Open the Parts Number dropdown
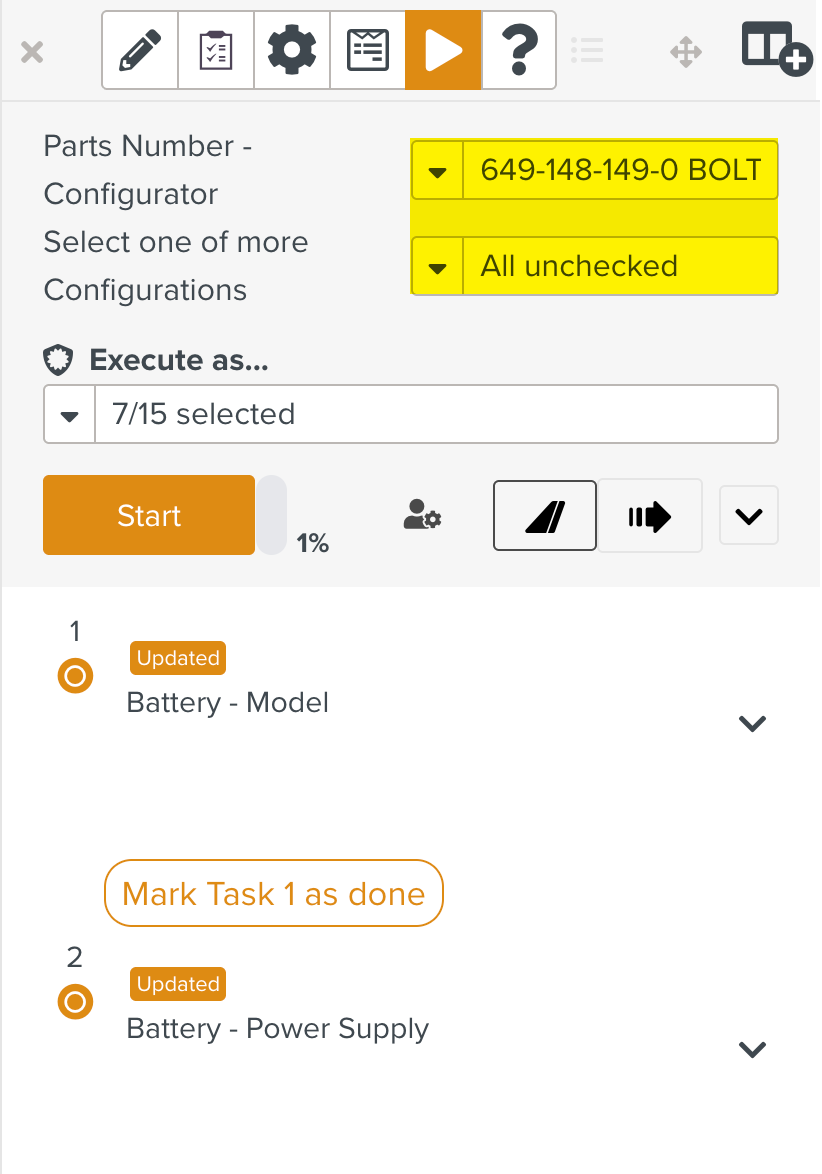This screenshot has width=822, height=1174. [437, 171]
